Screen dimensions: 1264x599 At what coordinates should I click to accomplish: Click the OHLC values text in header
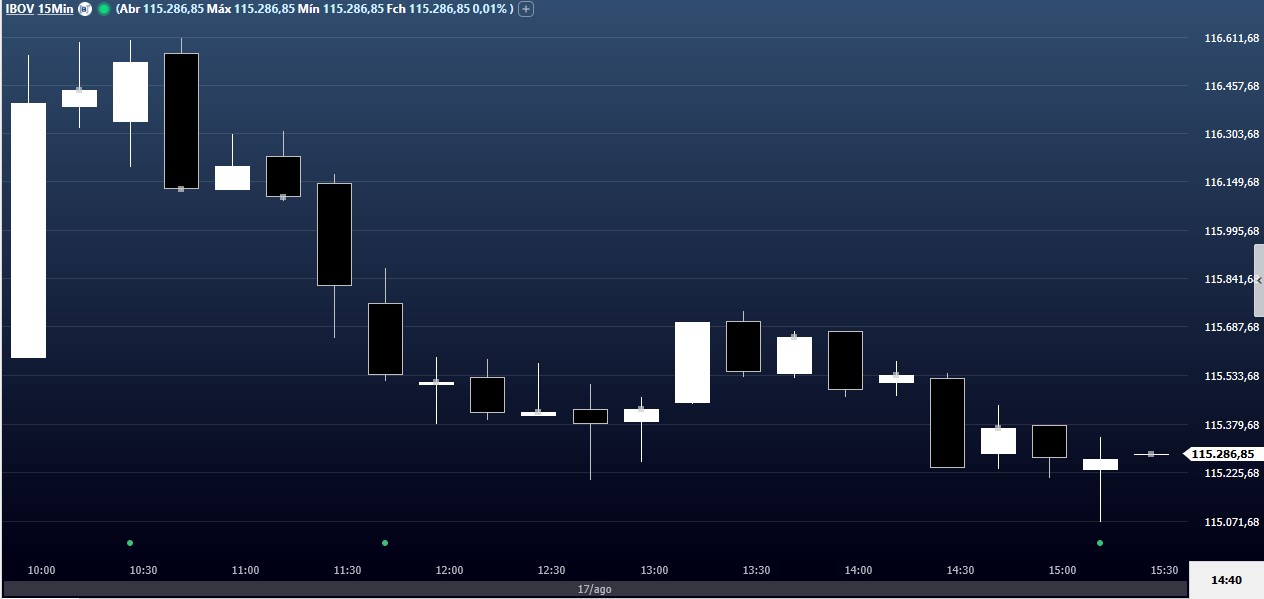pos(315,9)
